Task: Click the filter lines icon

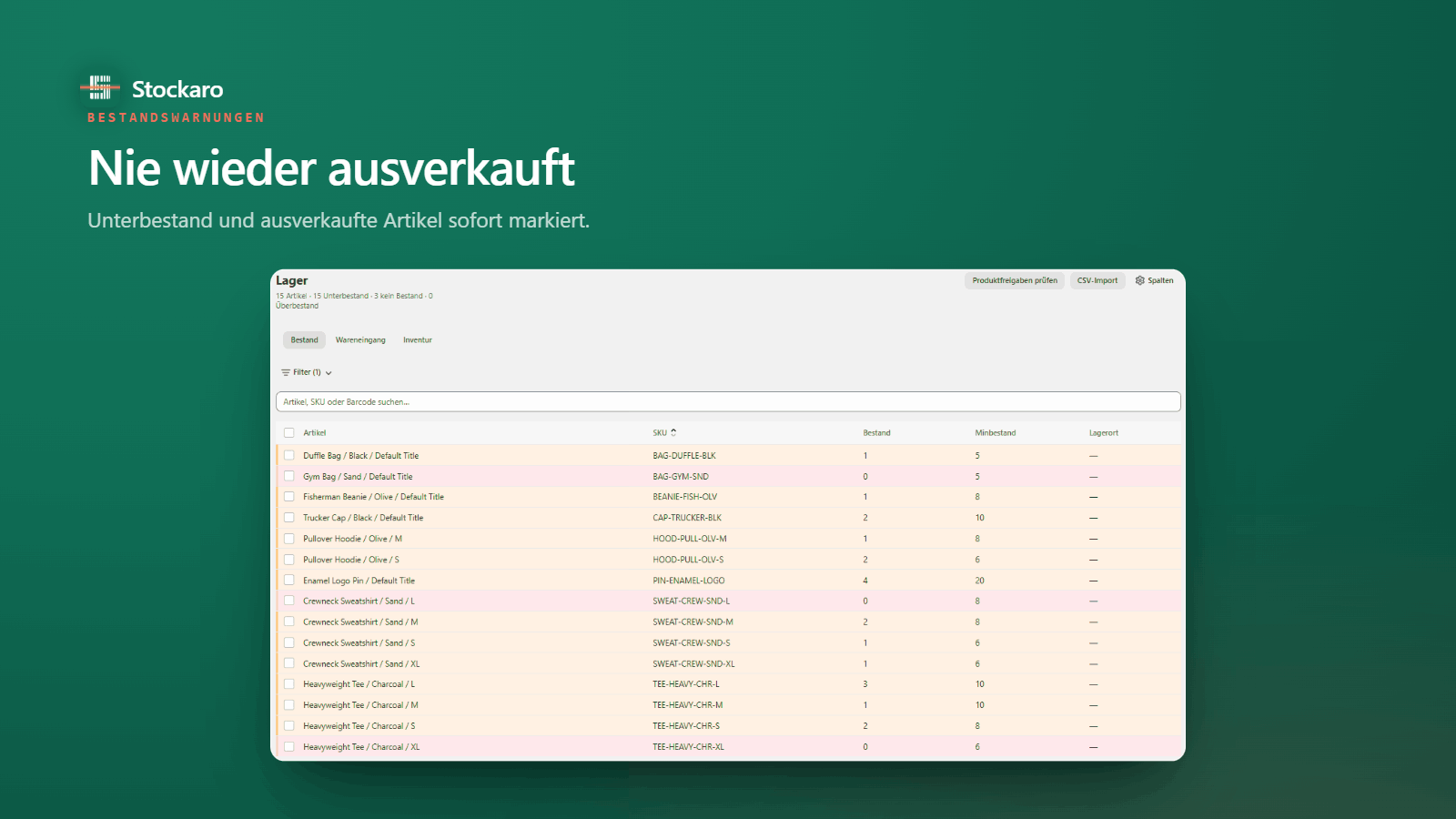Action: (286, 372)
